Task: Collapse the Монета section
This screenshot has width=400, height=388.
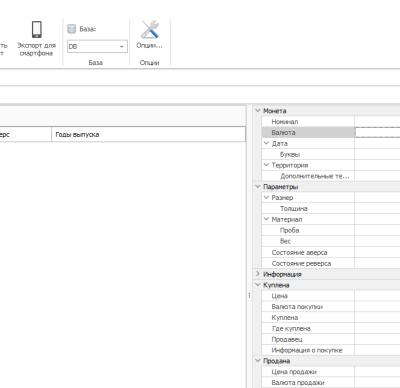Action: [258, 110]
